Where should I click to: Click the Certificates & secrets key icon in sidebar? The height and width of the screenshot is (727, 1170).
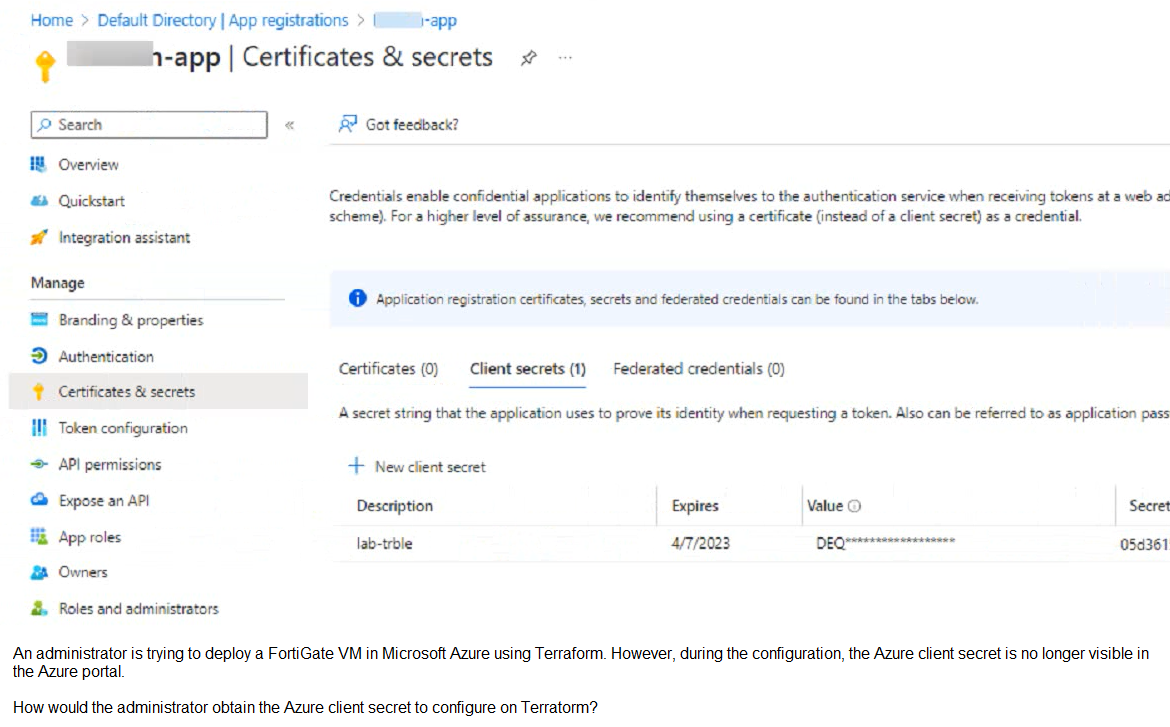click(39, 391)
